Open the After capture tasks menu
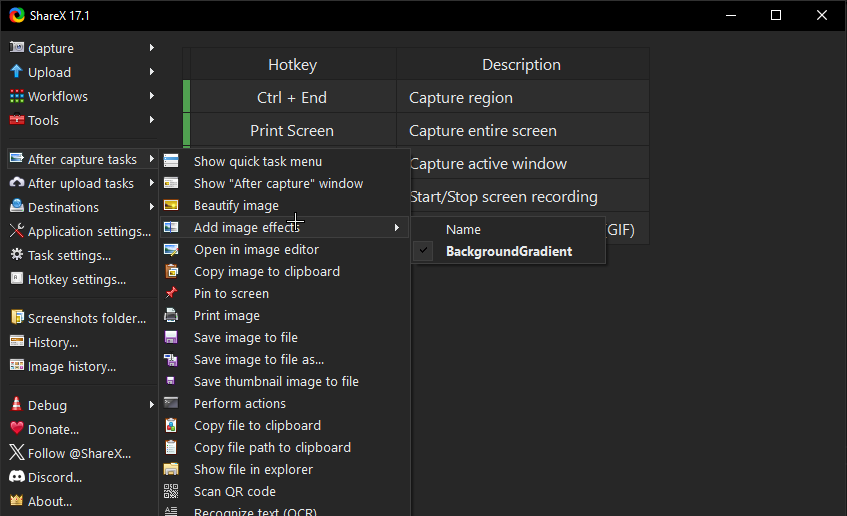Screen dimensions: 847x516 pos(83,159)
